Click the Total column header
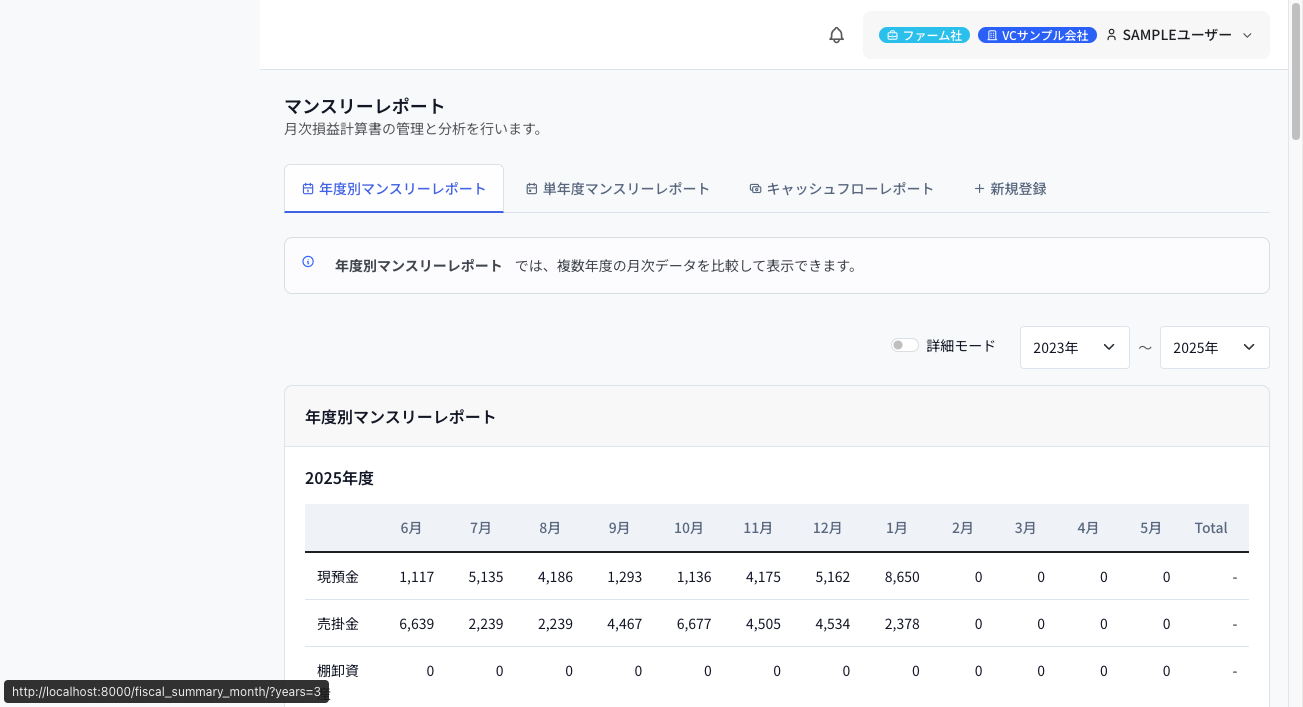 (1210, 528)
